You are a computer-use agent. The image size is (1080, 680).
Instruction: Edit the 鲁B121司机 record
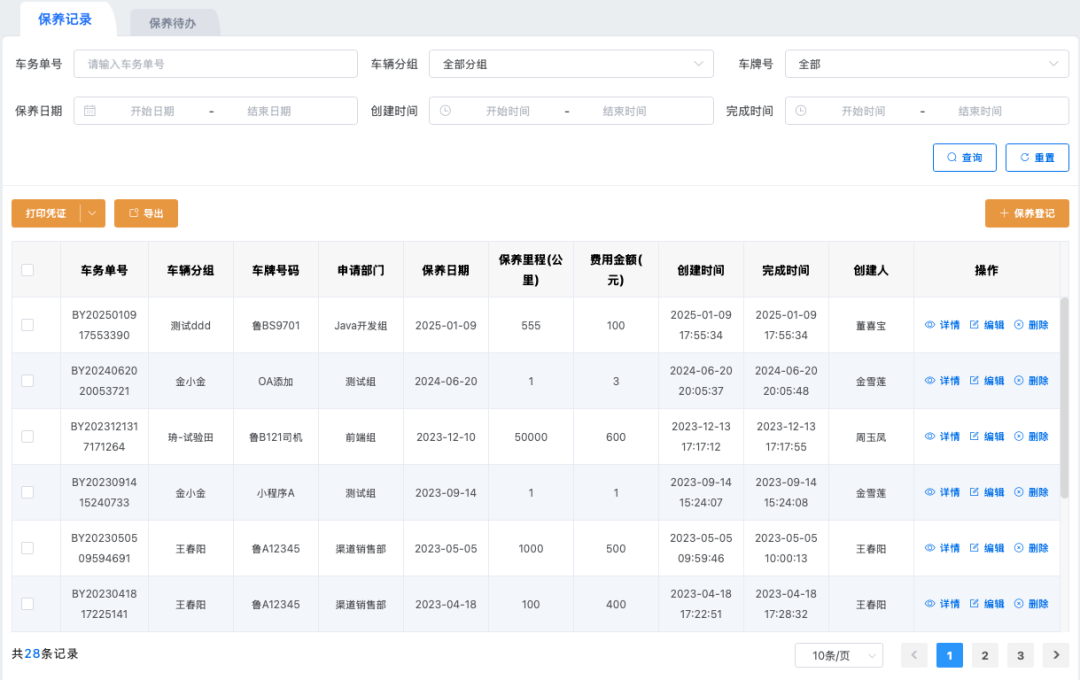(986, 437)
